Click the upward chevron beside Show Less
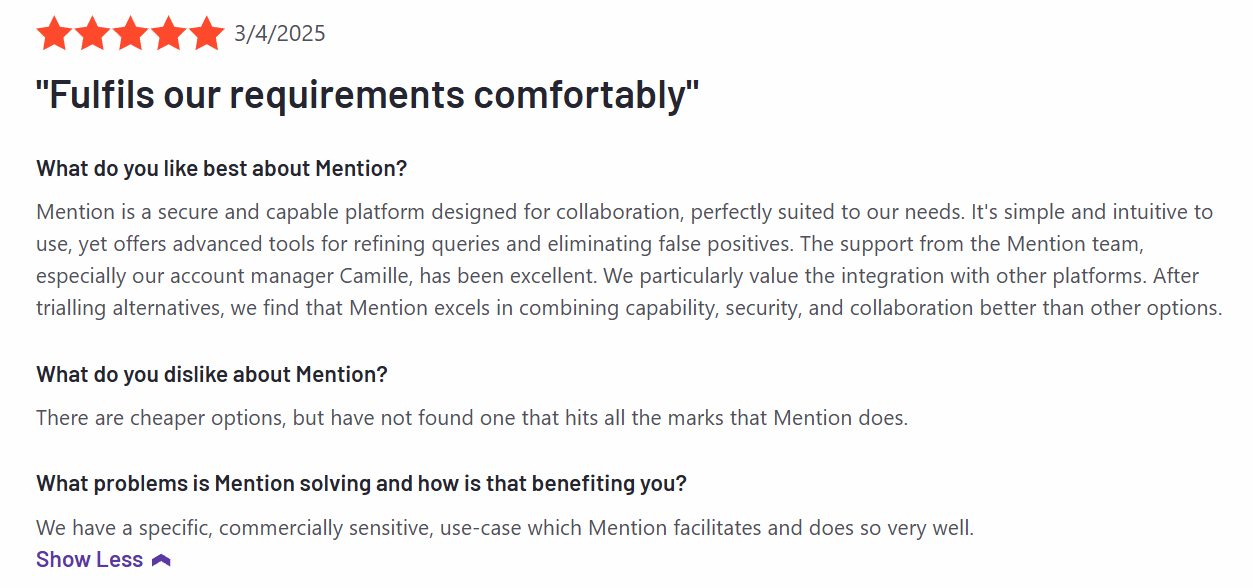Image resolution: width=1253 pixels, height=588 pixels. pos(161,560)
